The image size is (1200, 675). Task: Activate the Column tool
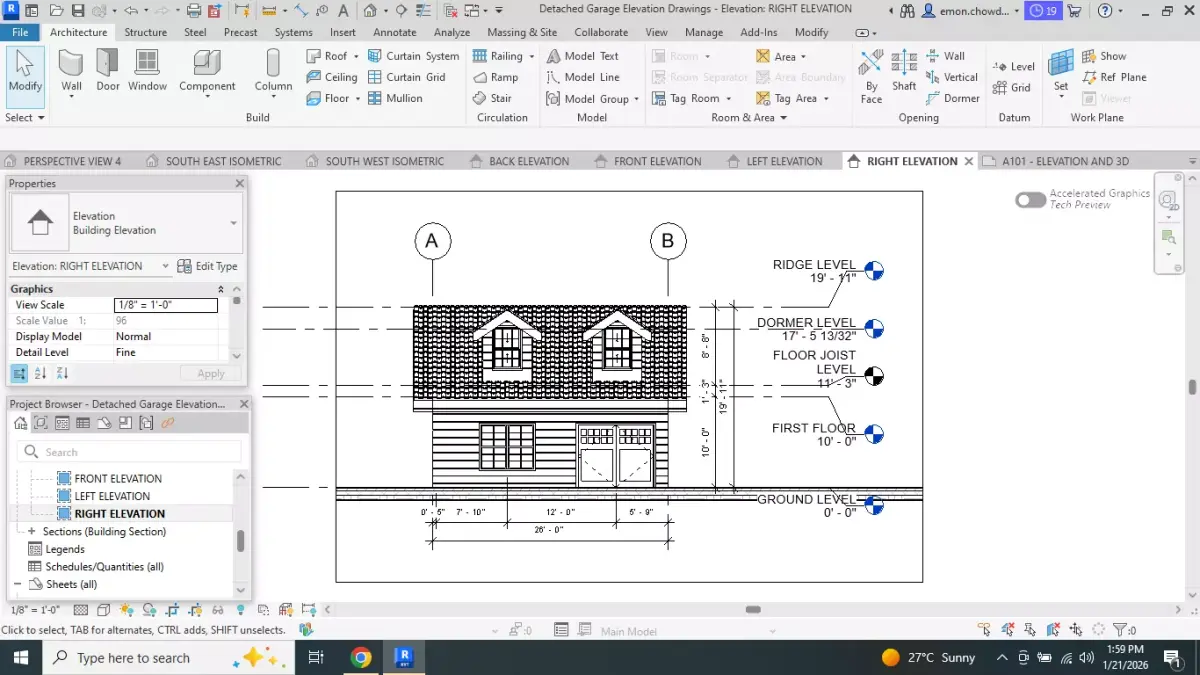coord(273,70)
